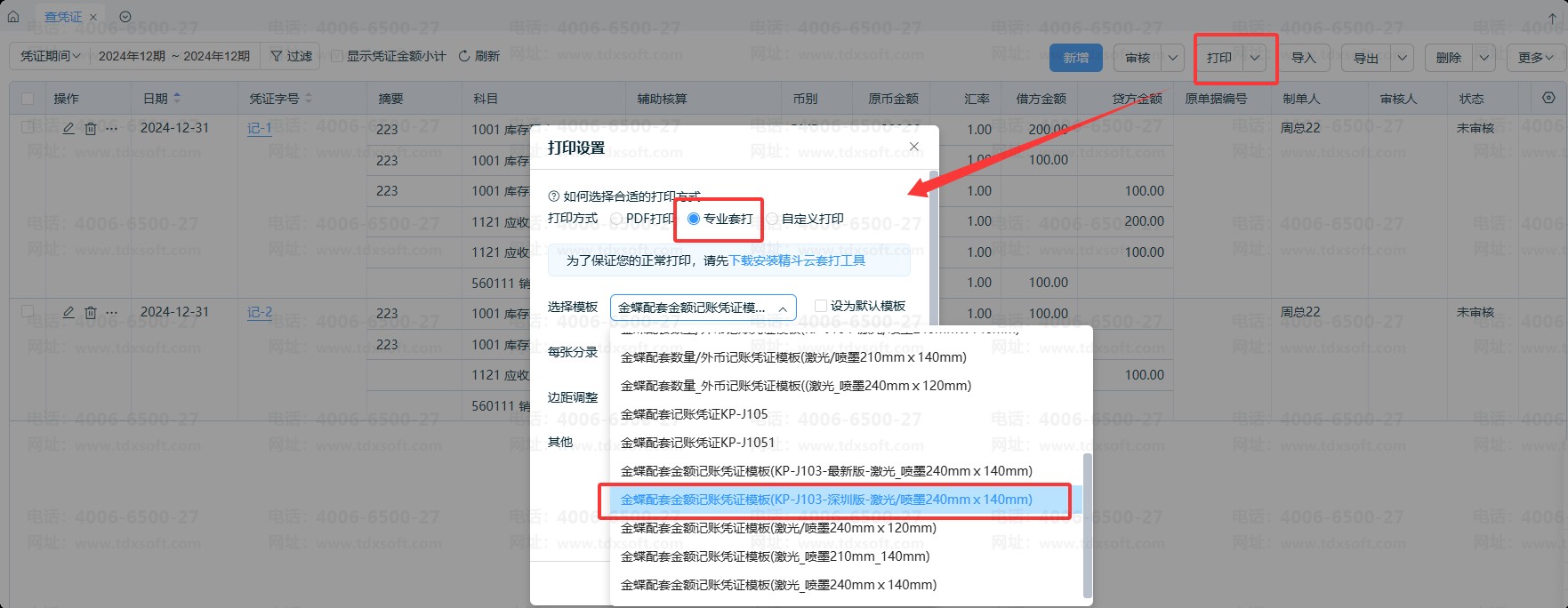This screenshot has width=1568, height=608.
Task: Open column settings gear icon in table header
Action: point(1548,98)
